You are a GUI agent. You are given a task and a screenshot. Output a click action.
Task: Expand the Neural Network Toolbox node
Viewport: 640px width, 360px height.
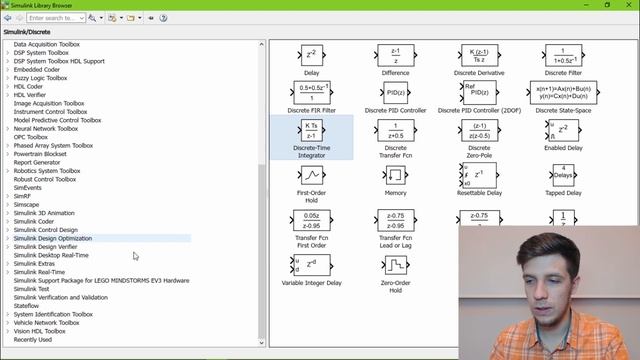click(x=7, y=129)
